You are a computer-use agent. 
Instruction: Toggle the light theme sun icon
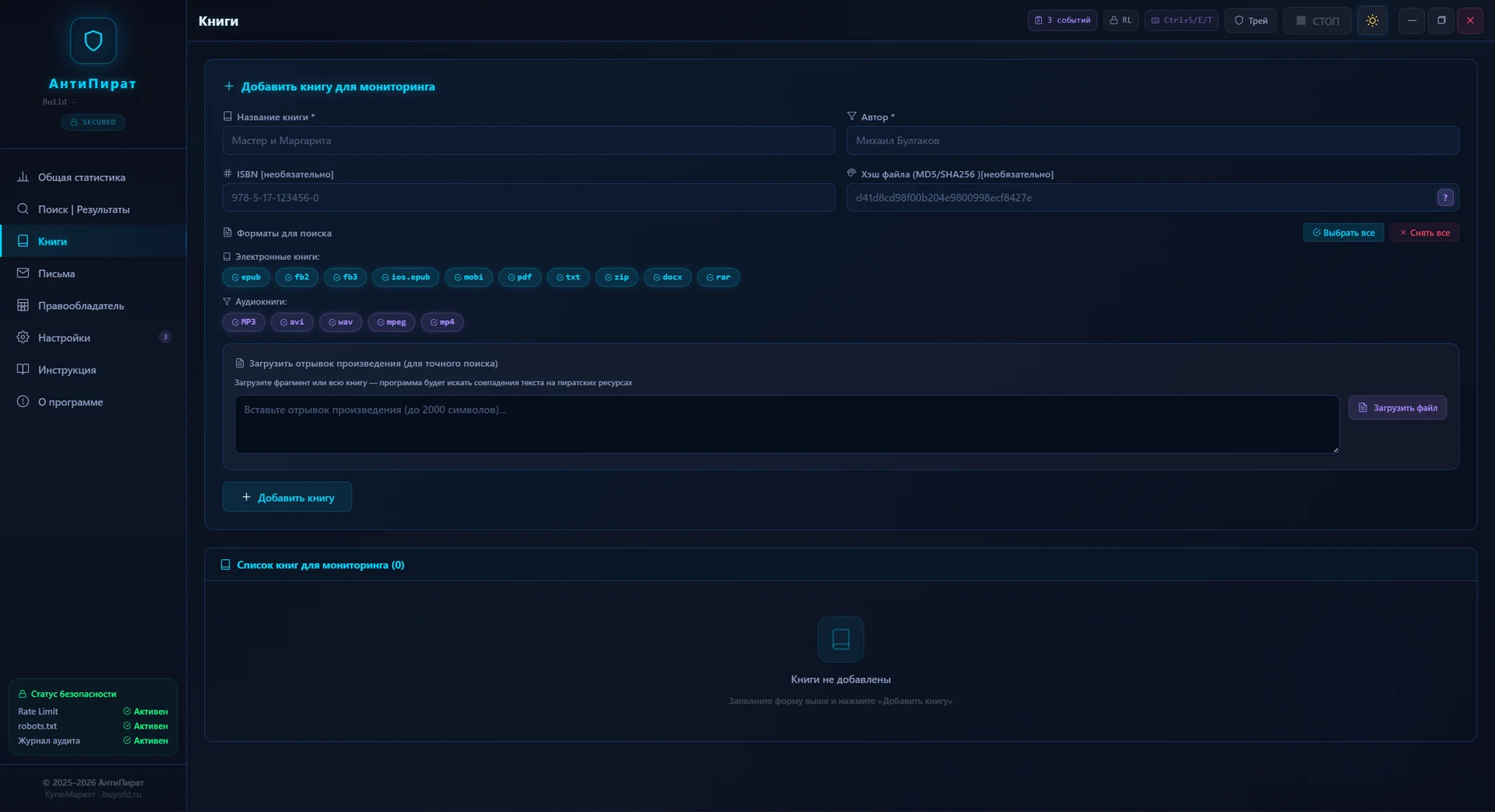coord(1372,21)
